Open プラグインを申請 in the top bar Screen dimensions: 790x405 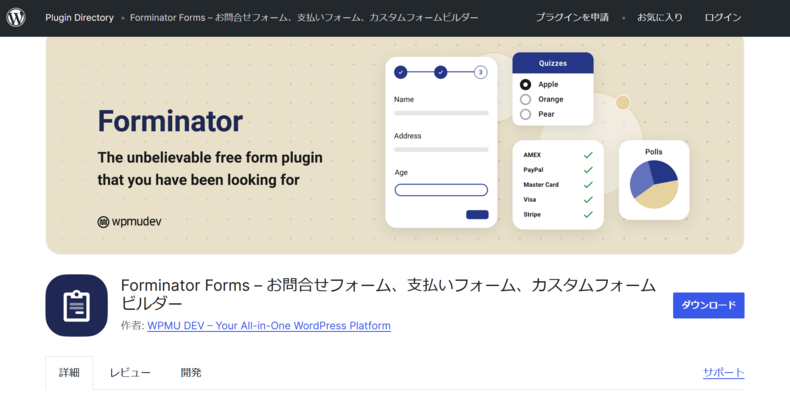(x=572, y=18)
